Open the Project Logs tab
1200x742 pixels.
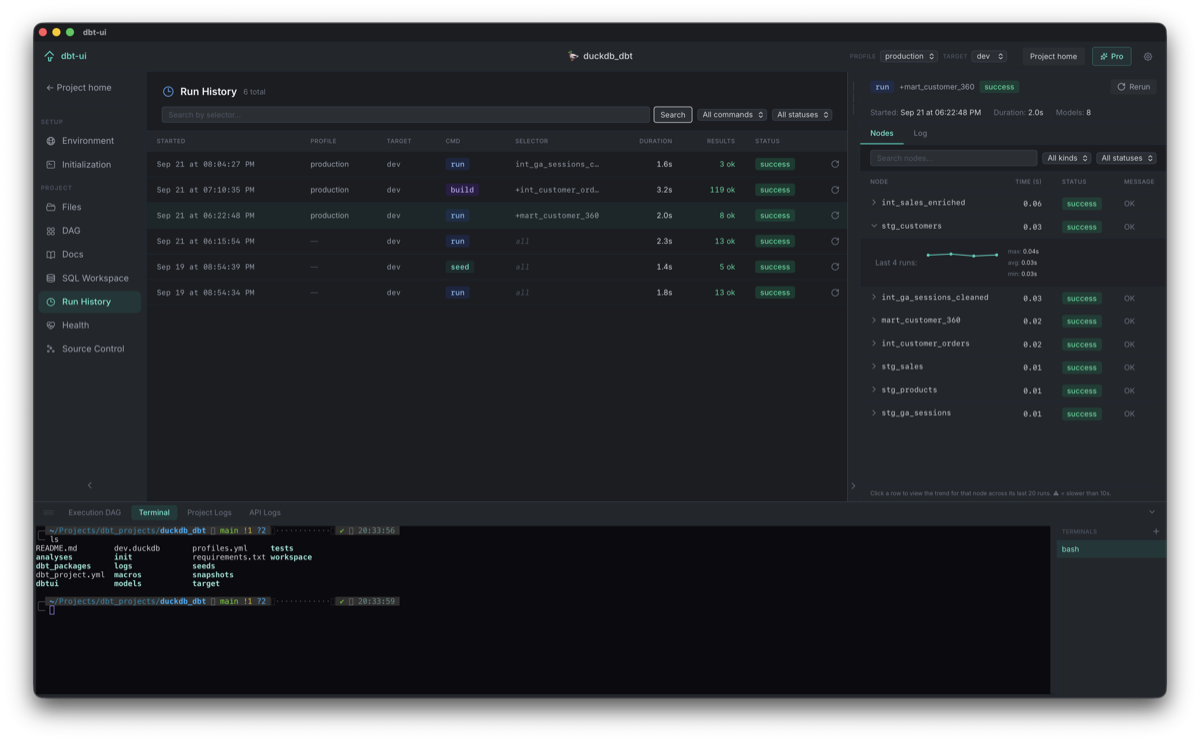[209, 512]
